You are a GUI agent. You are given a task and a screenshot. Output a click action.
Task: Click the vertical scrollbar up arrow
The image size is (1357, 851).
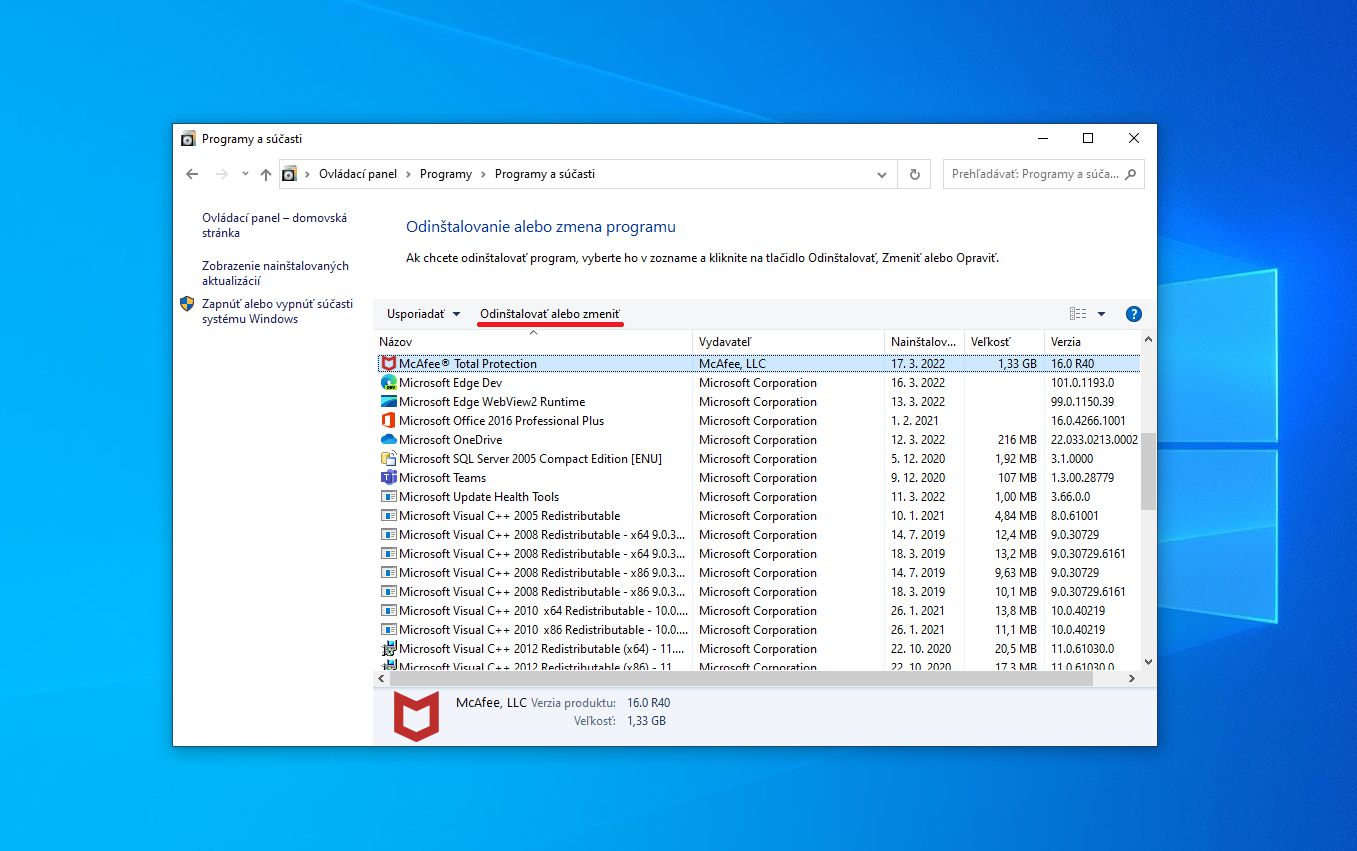(1148, 340)
